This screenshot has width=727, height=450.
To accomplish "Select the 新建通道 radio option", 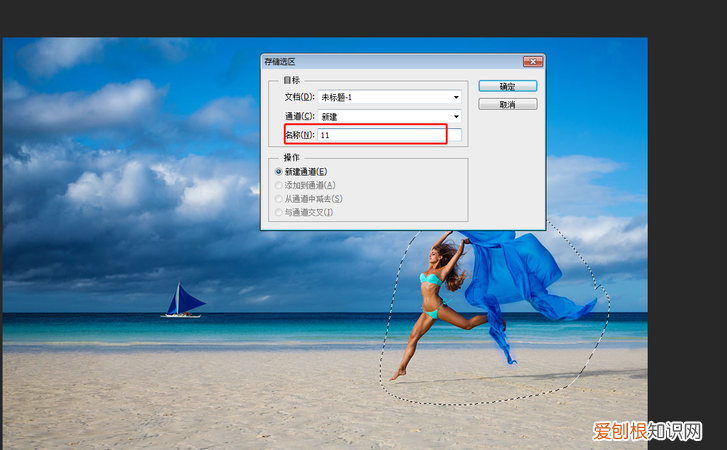I will tap(279, 172).
